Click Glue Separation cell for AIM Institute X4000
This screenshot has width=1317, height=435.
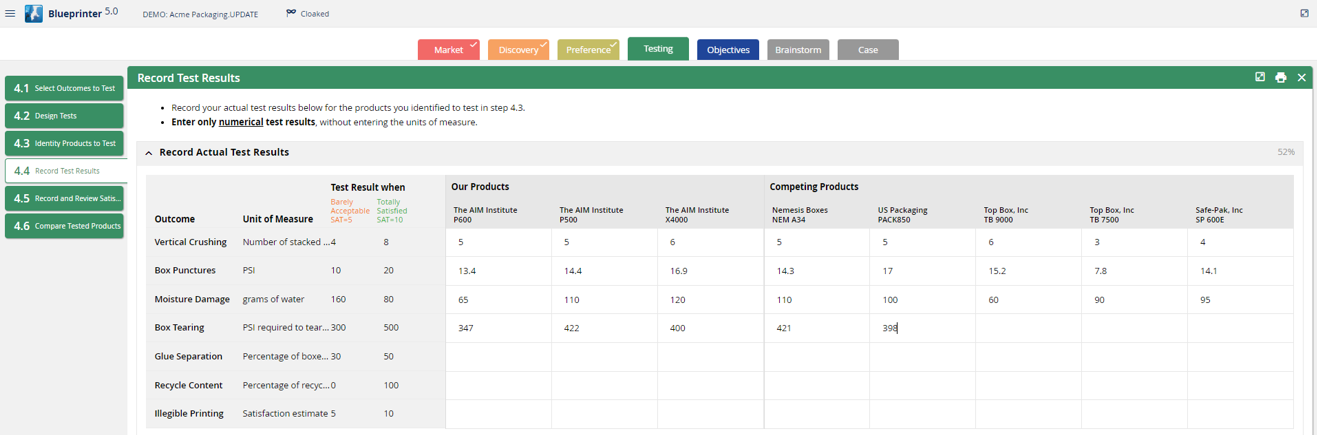710,357
